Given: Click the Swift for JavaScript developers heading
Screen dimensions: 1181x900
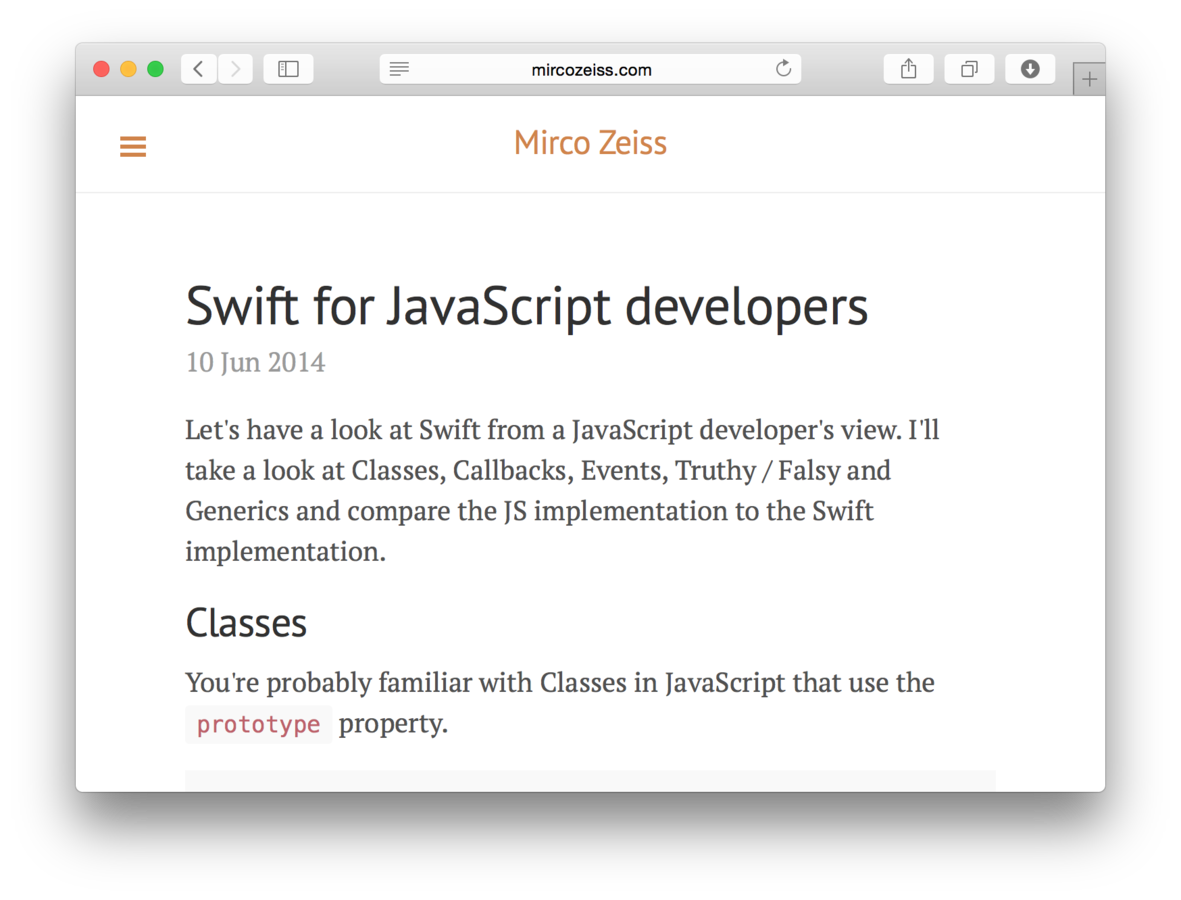Looking at the screenshot, I should [526, 307].
